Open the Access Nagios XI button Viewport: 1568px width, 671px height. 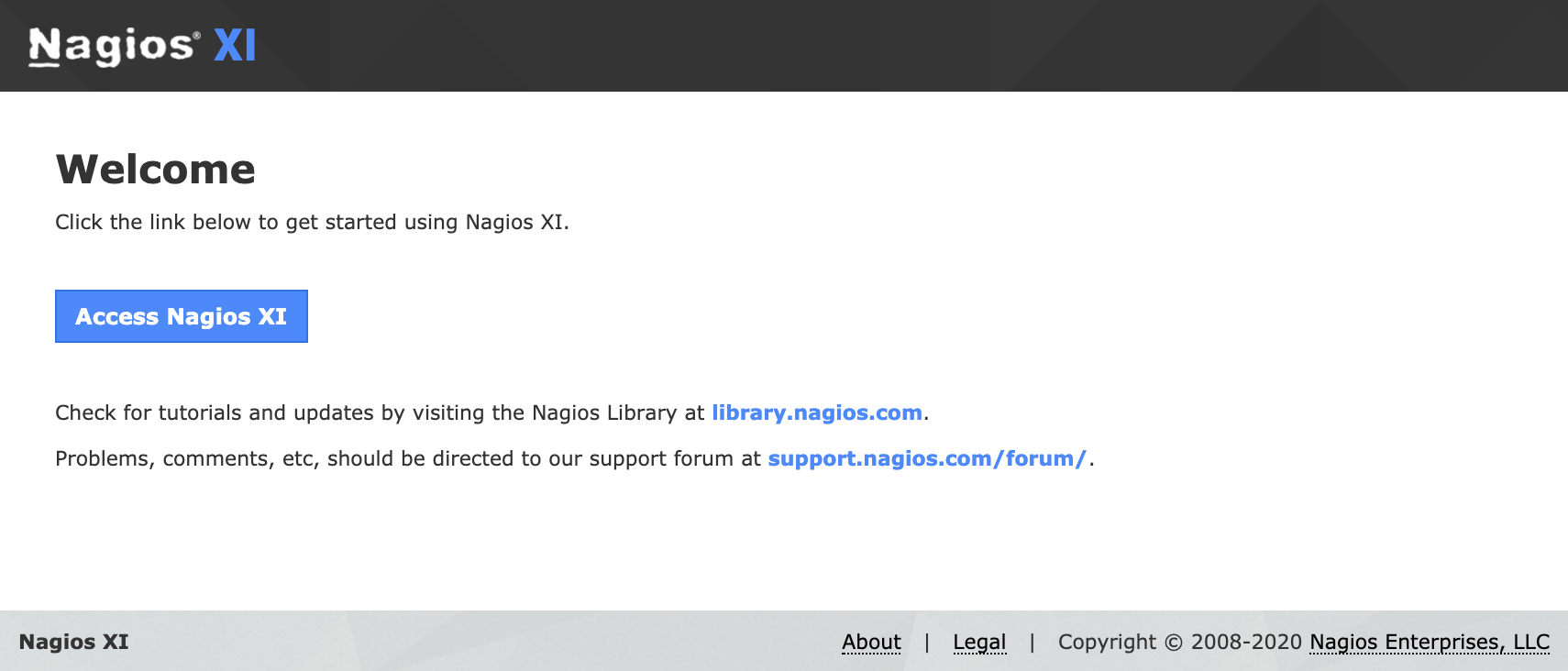182,316
